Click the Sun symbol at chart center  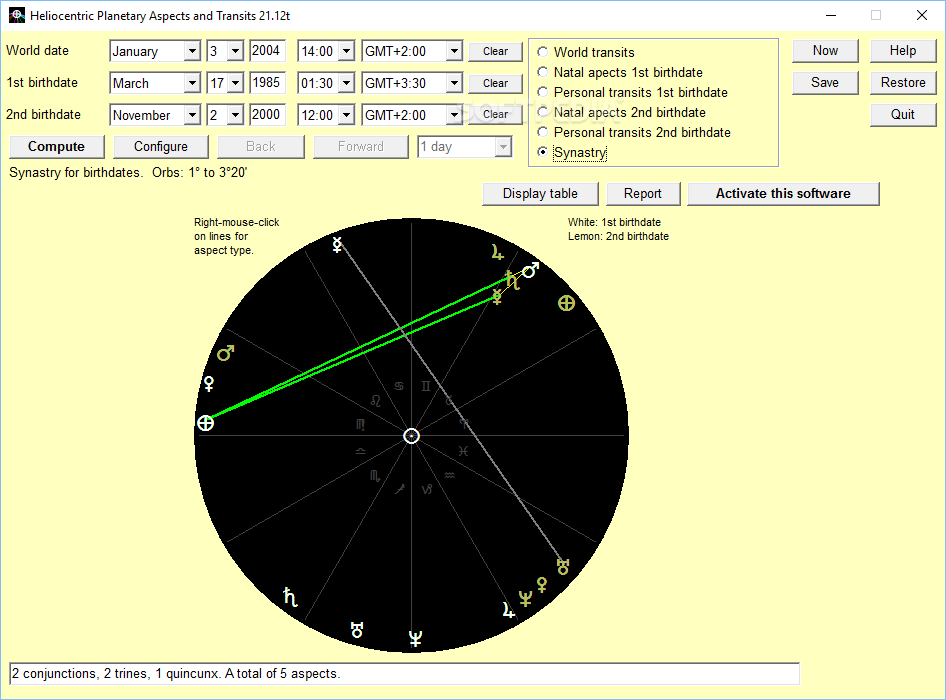[411, 436]
